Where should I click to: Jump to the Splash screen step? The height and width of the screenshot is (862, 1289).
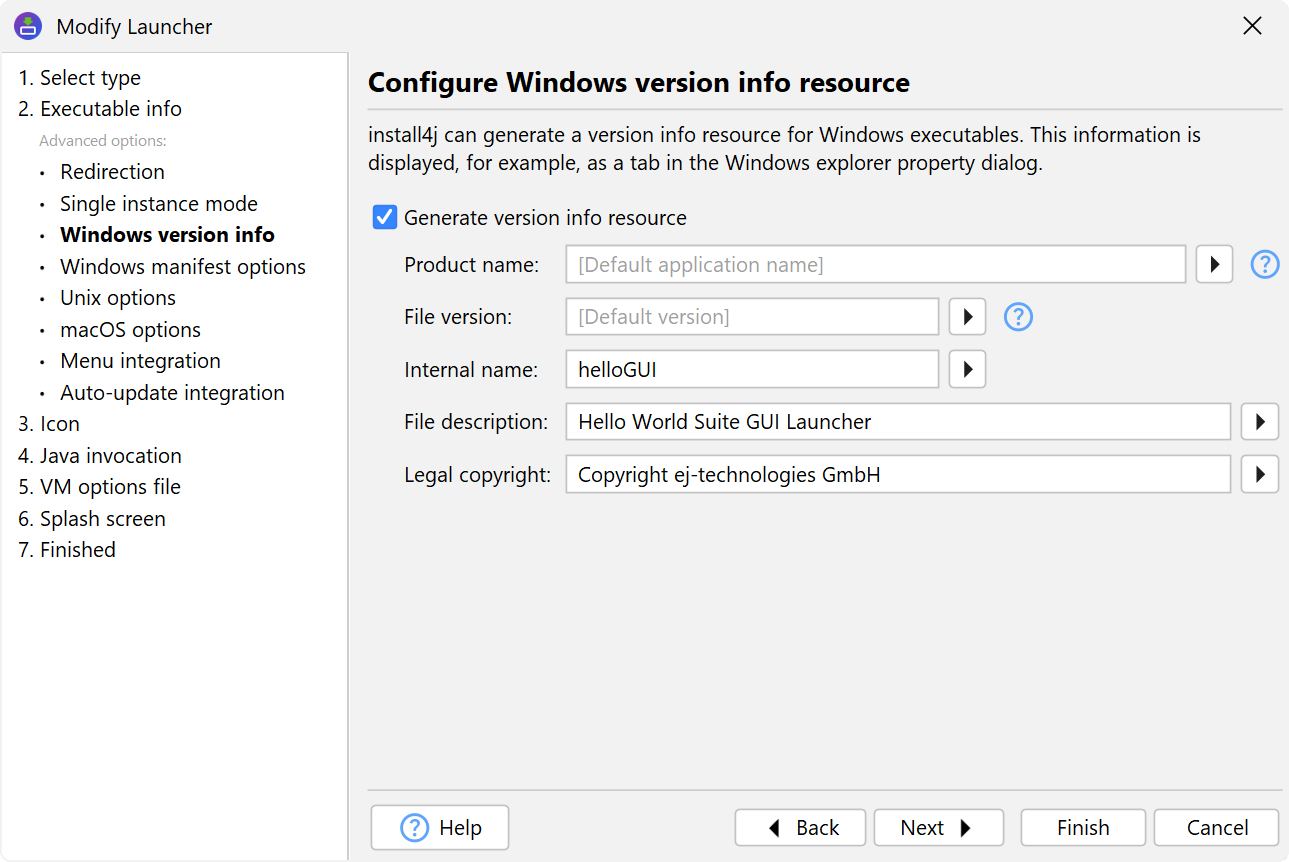(x=102, y=519)
